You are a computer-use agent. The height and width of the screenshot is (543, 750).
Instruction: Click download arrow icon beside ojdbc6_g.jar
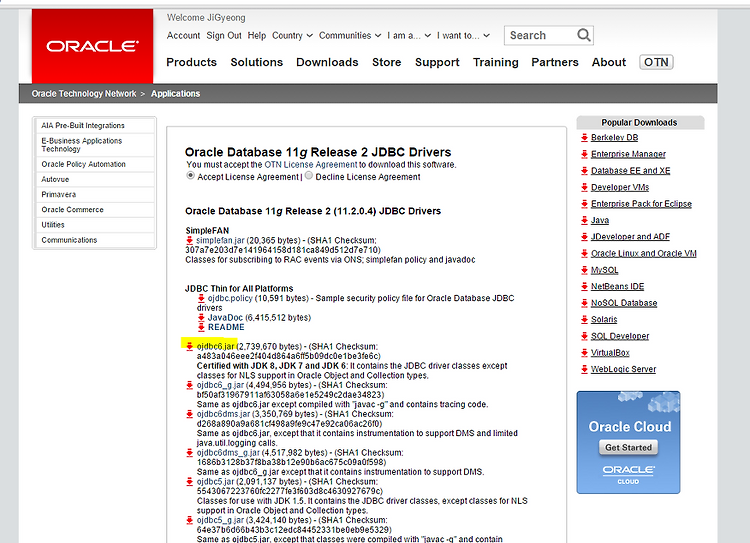tap(189, 385)
